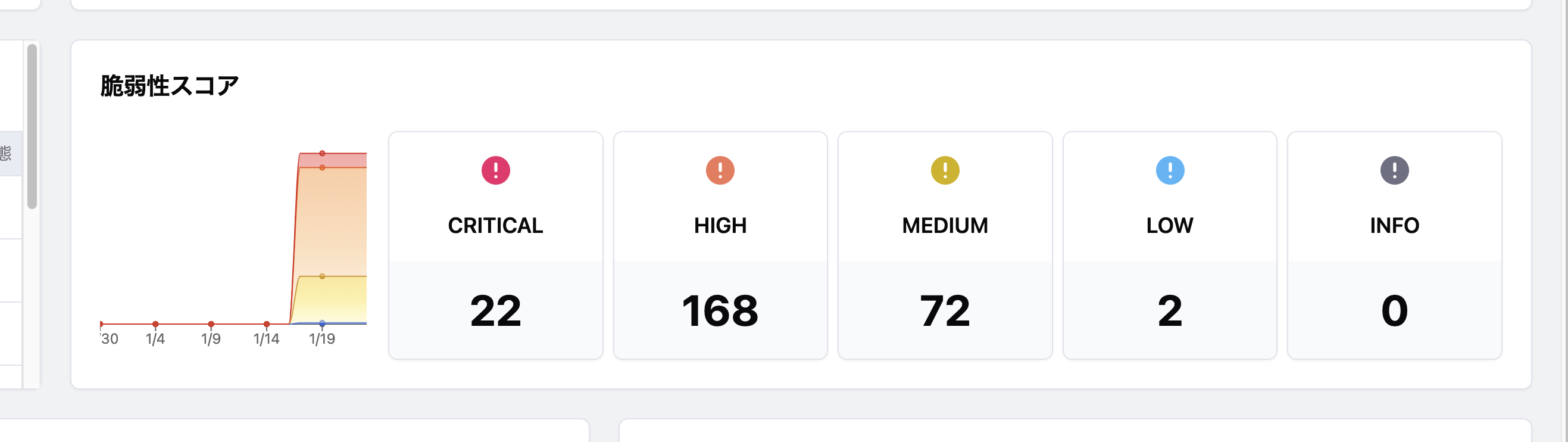Click the MEDIUM severity label
Viewport: 1568px width, 442px height.
(945, 226)
